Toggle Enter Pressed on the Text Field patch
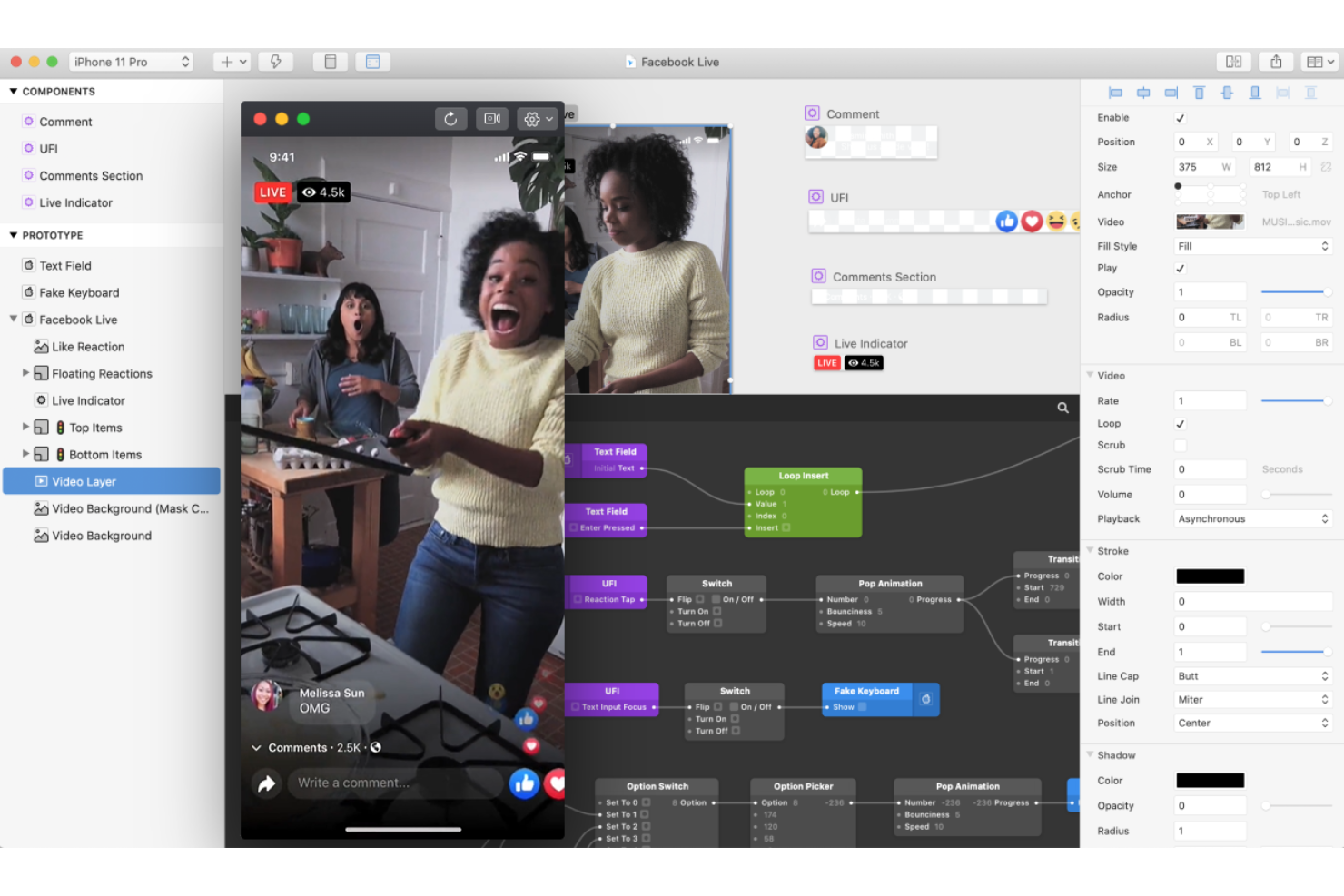This screenshot has width=1344, height=896. pos(574,527)
